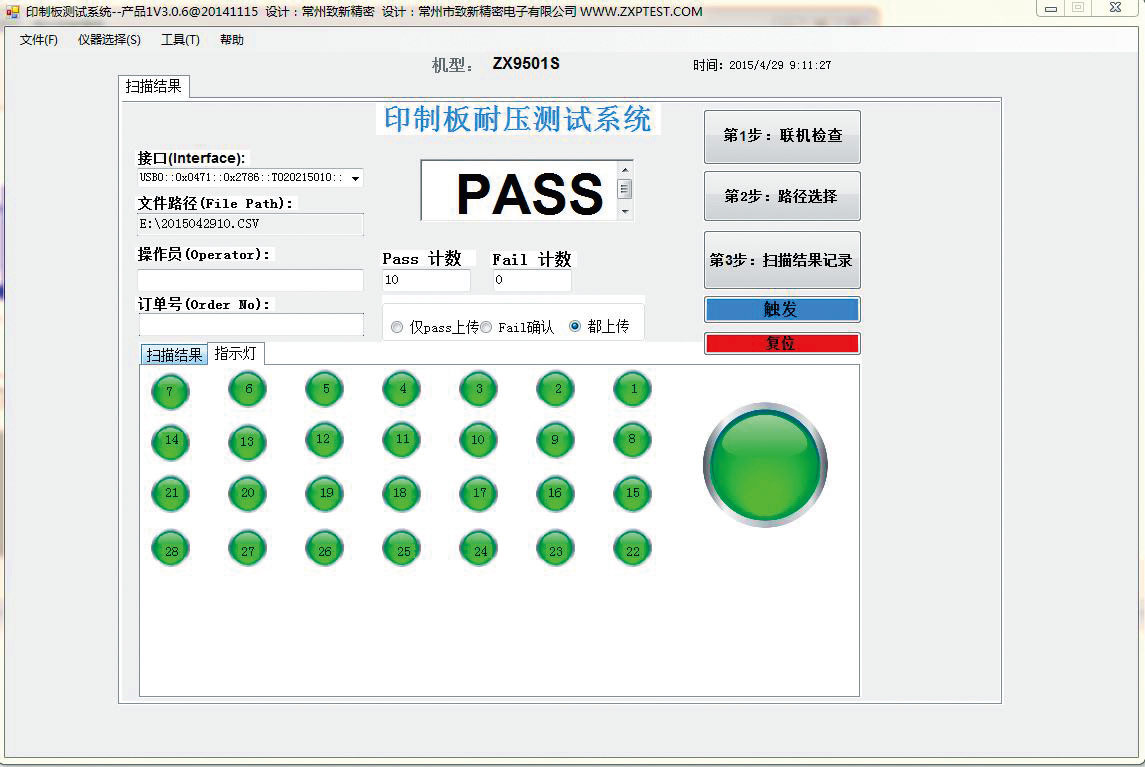1145x767 pixels.
Task: Open the 仪器选择(S) menu
Action: [109, 39]
